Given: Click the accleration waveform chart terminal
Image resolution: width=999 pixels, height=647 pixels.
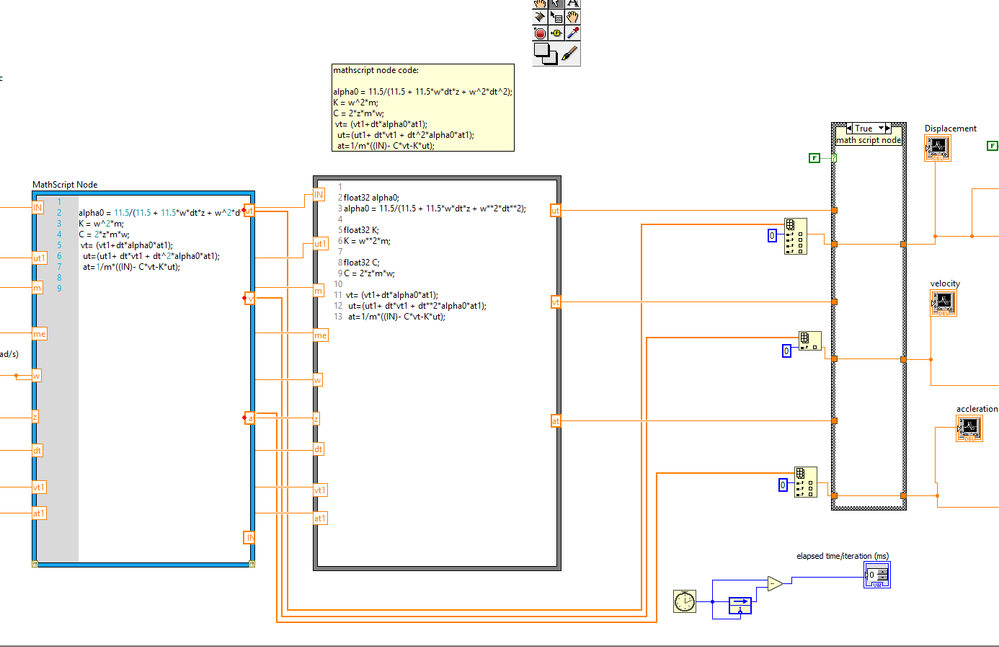Looking at the screenshot, I should pyautogui.click(x=969, y=428).
